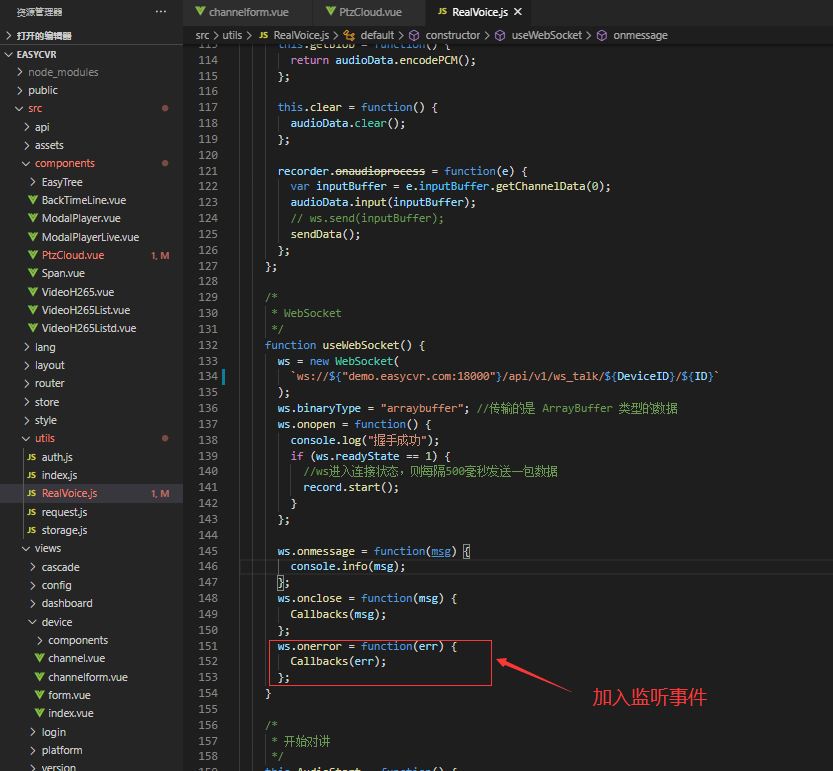The height and width of the screenshot is (771, 833).
Task: Collapse the src folder
Action: pos(19,108)
